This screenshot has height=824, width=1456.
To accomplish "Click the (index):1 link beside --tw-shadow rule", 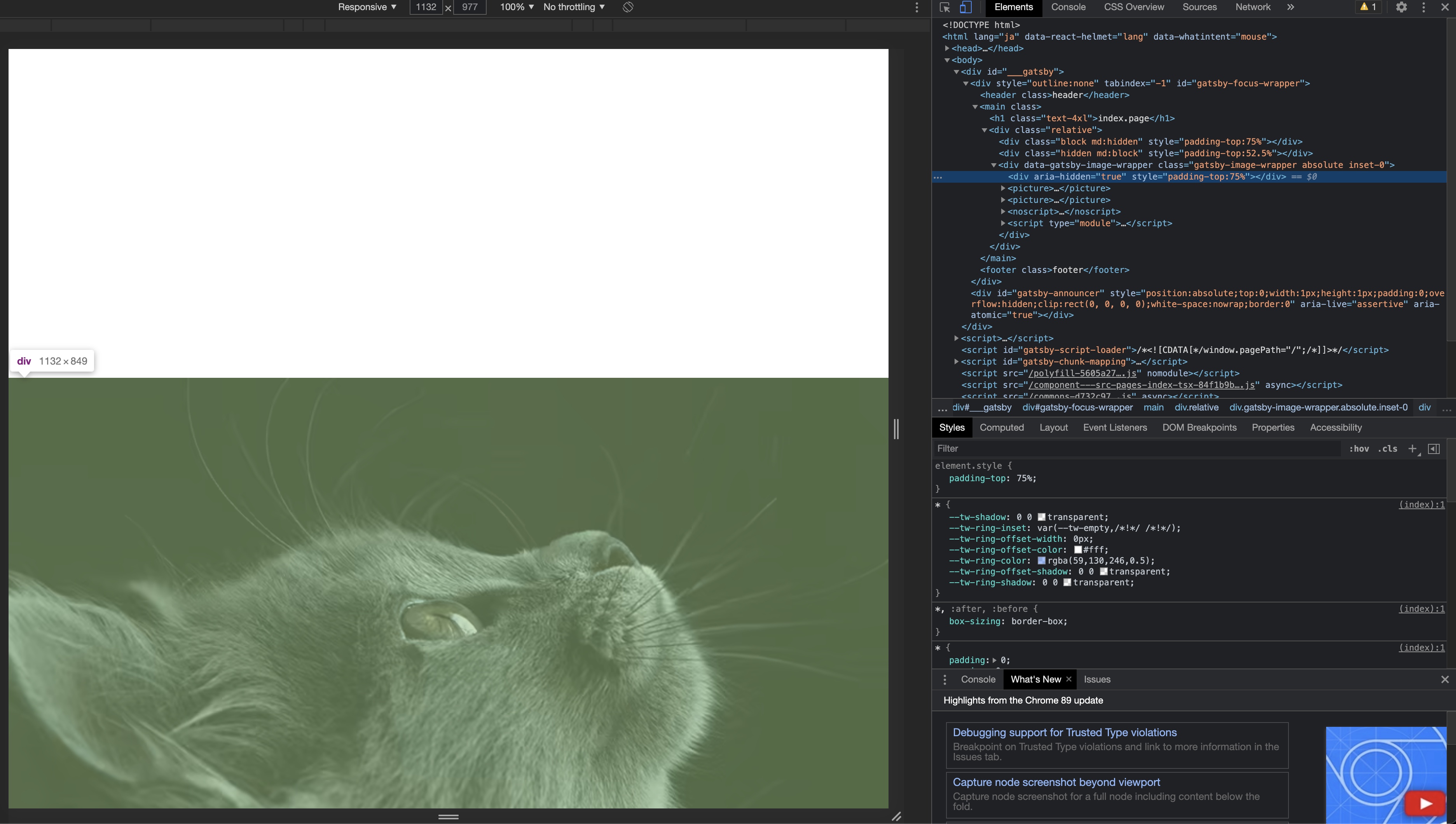I will click(1421, 505).
